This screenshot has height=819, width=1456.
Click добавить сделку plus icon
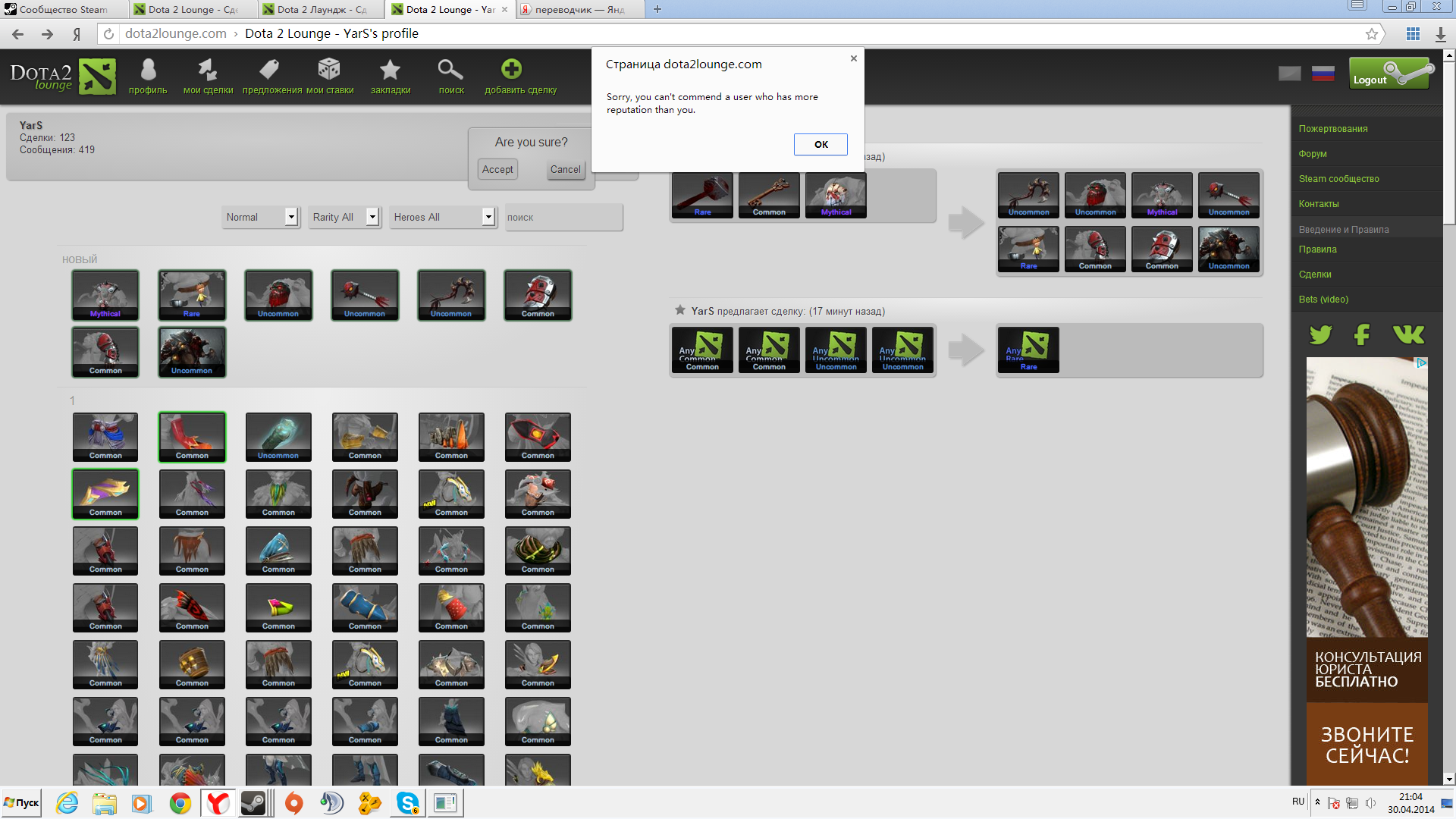click(x=512, y=69)
